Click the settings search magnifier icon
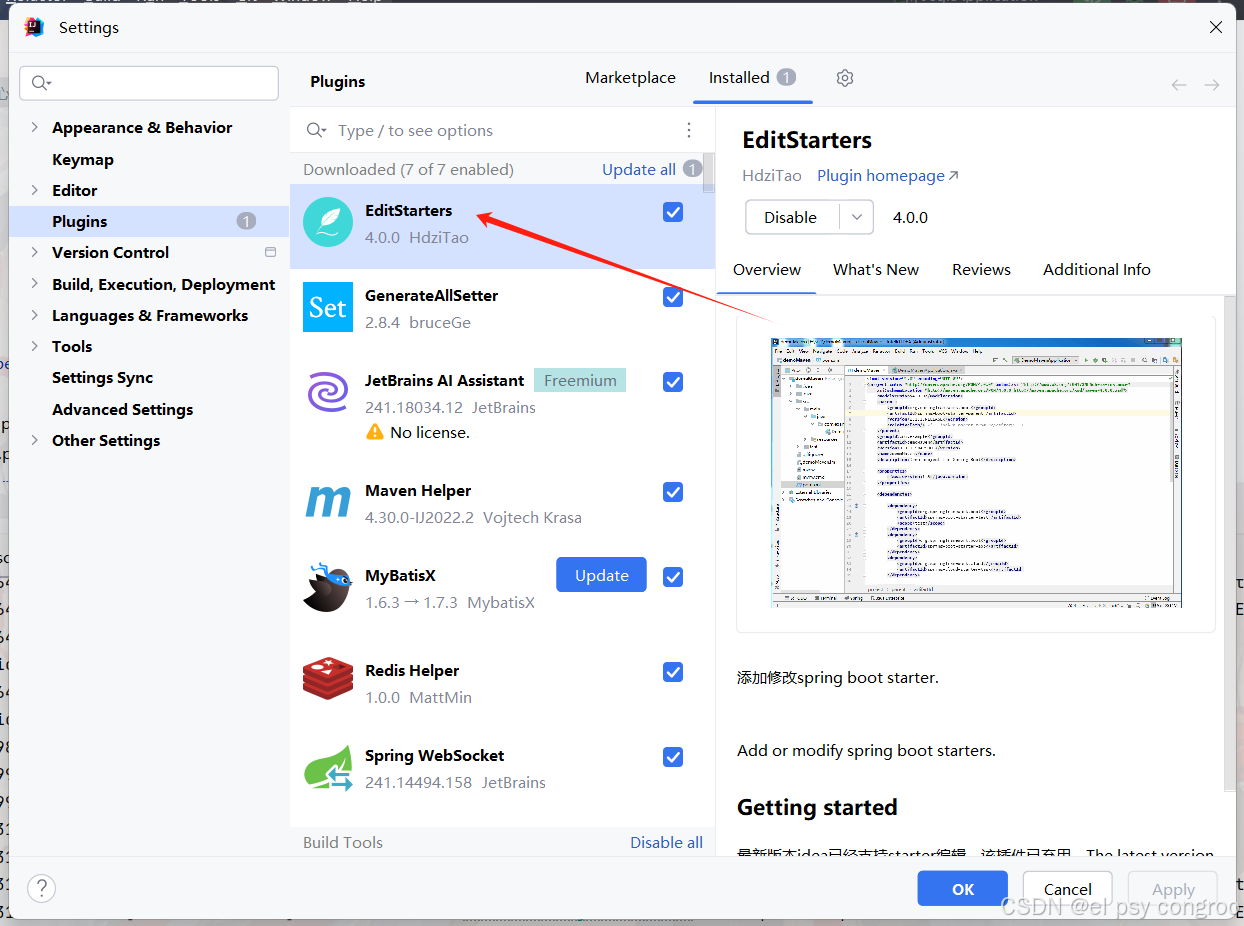Image resolution: width=1244 pixels, height=926 pixels. coord(41,83)
